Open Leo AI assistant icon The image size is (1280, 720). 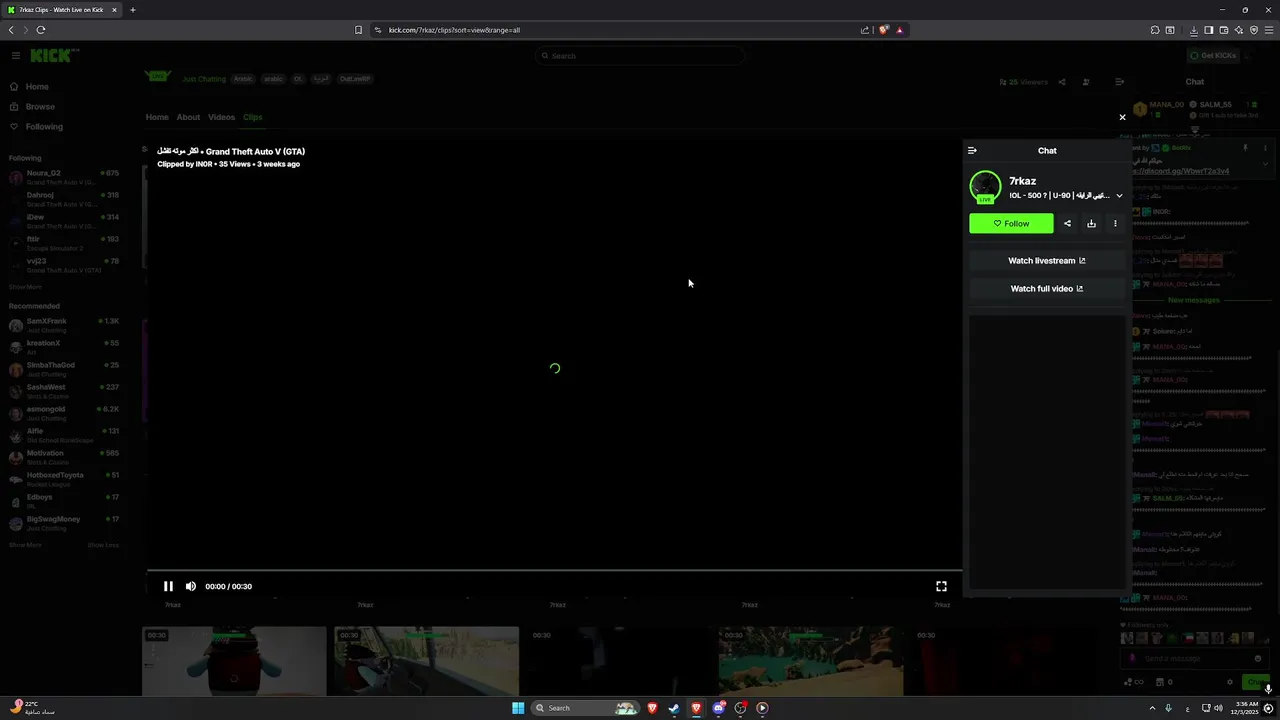(1238, 30)
